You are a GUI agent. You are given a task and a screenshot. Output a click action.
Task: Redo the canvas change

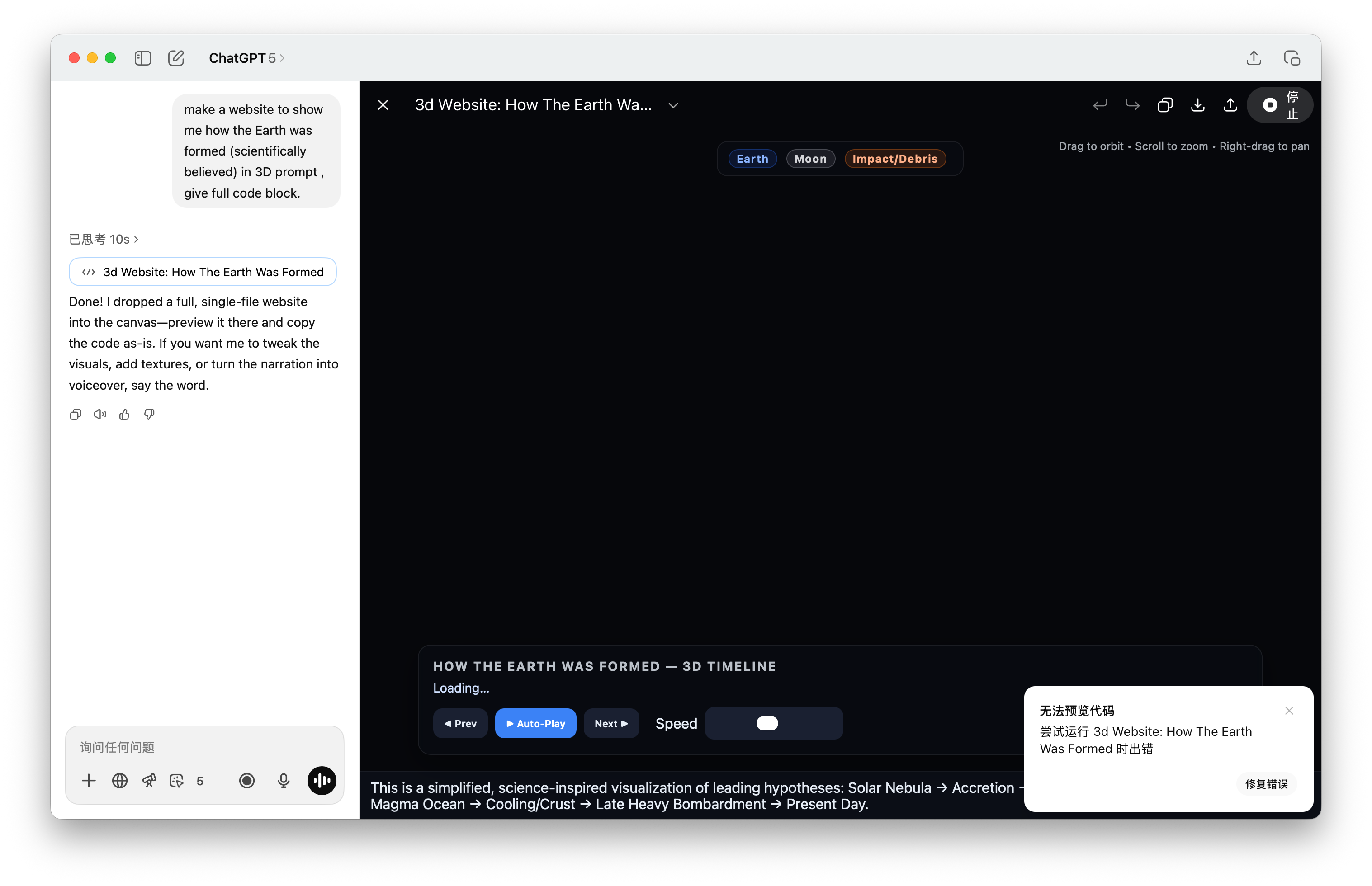click(1133, 105)
